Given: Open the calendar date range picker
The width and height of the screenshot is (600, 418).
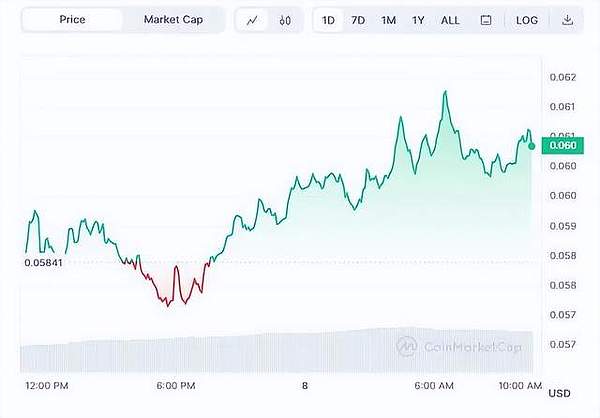Looking at the screenshot, I should click(486, 20).
